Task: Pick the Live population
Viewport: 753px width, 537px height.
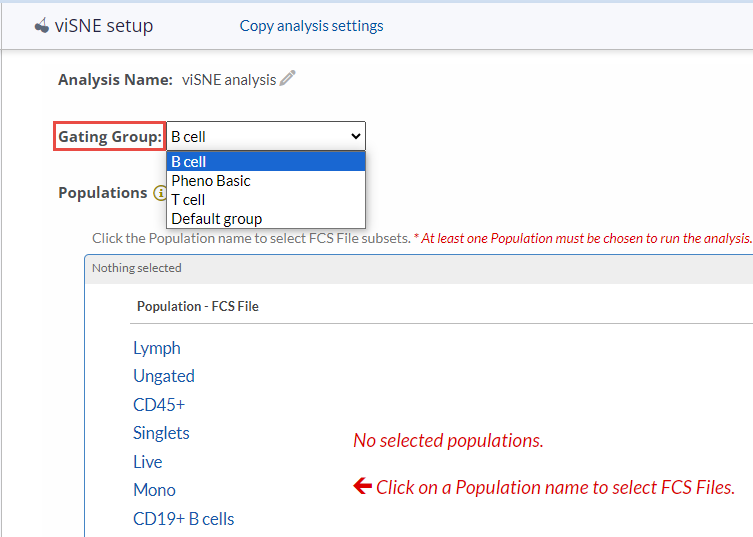Action: coord(148,462)
